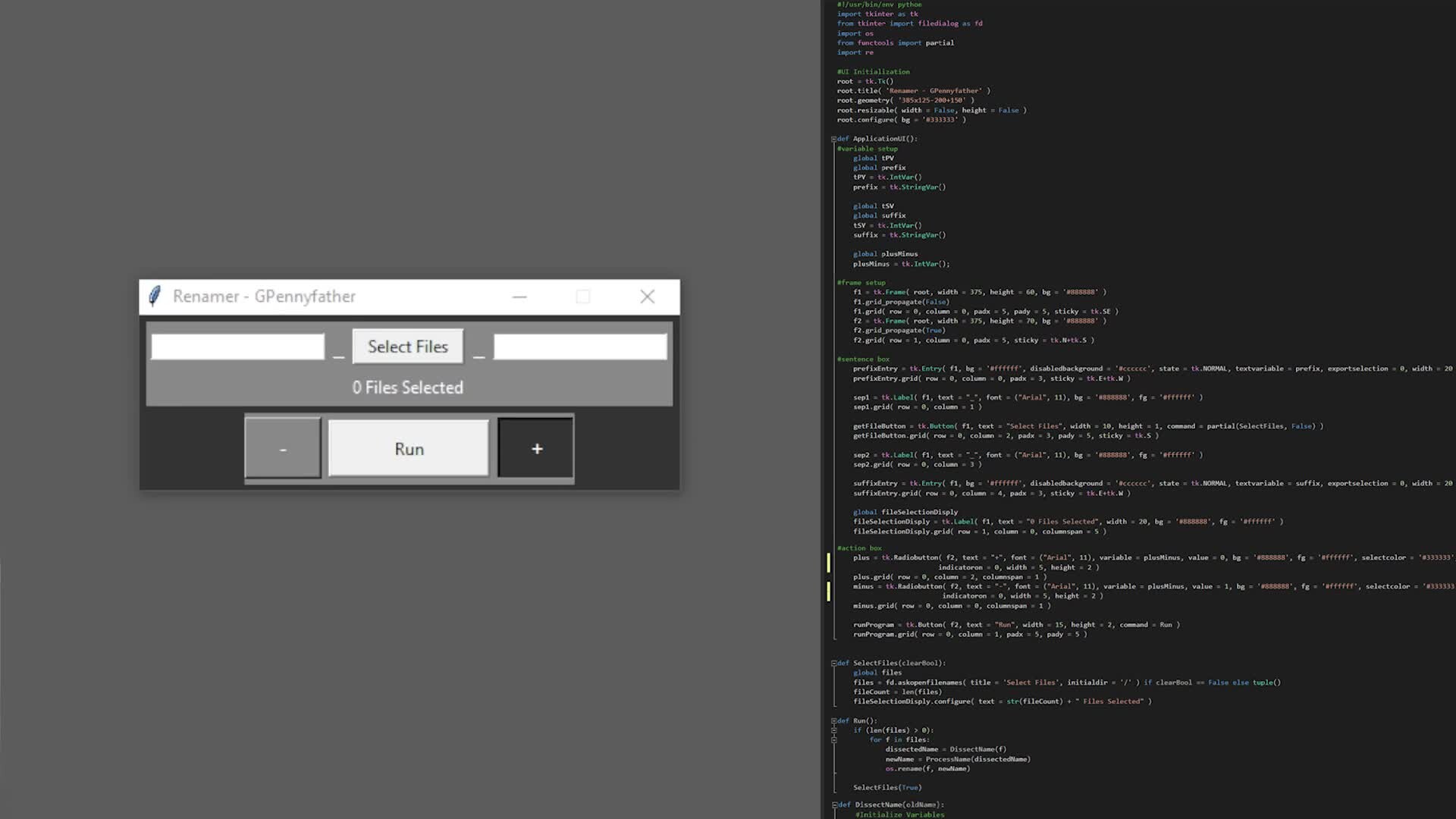Select the "-" mode in the Renamer window
The height and width of the screenshot is (819, 1456).
coord(282,448)
